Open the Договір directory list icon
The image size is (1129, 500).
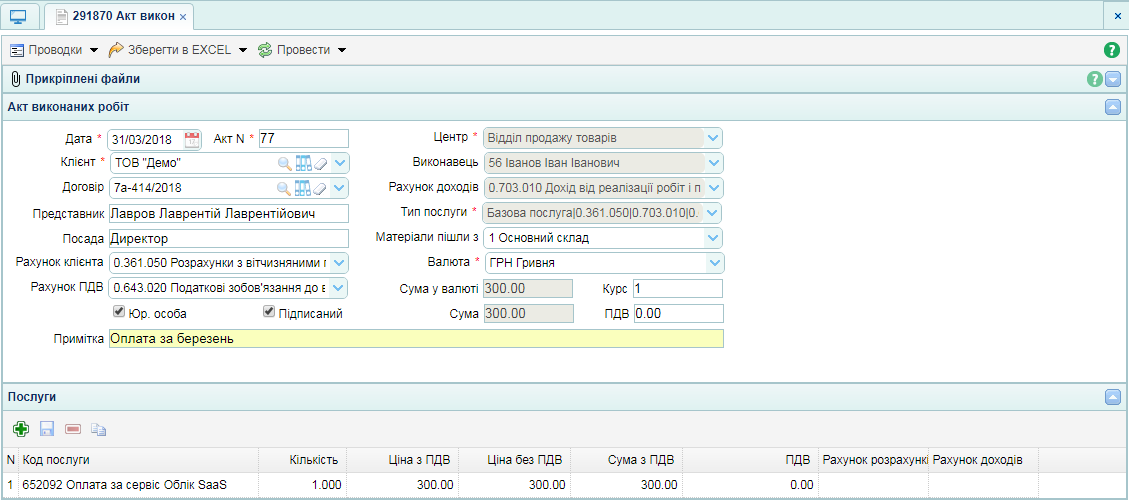pos(303,188)
